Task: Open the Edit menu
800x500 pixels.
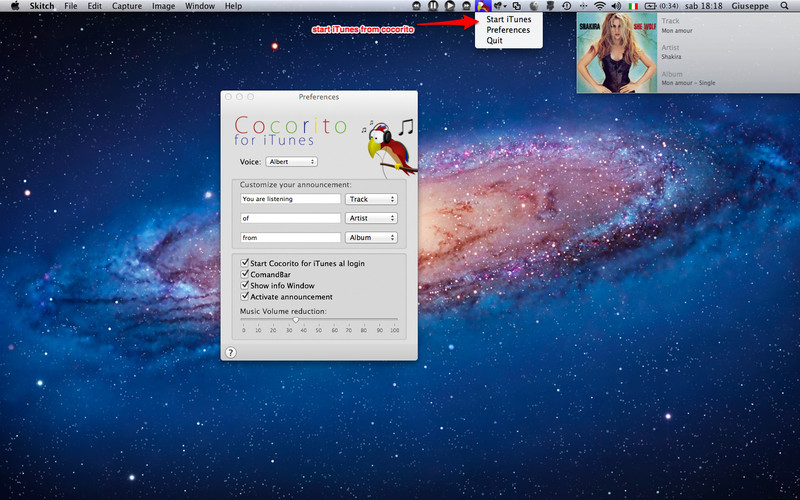Action: [x=94, y=6]
